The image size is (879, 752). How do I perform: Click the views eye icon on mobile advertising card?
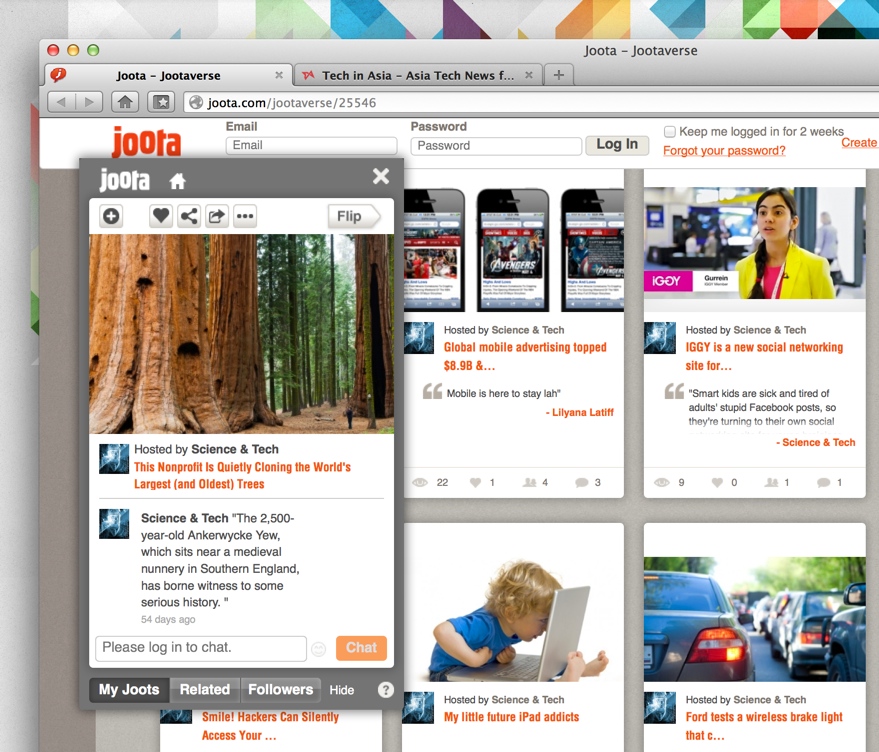pos(420,482)
